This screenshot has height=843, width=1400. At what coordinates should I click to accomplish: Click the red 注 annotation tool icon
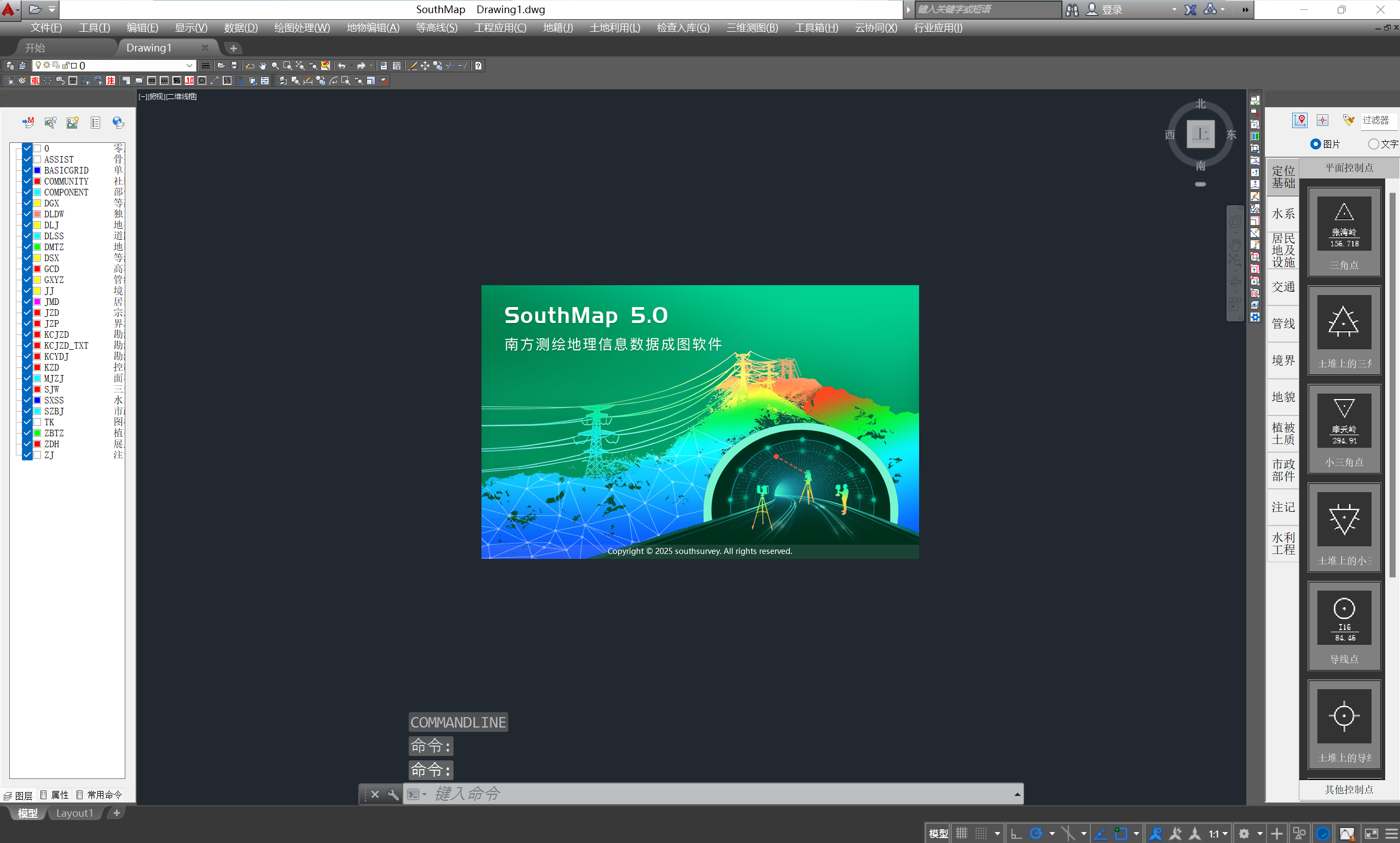coord(111,80)
